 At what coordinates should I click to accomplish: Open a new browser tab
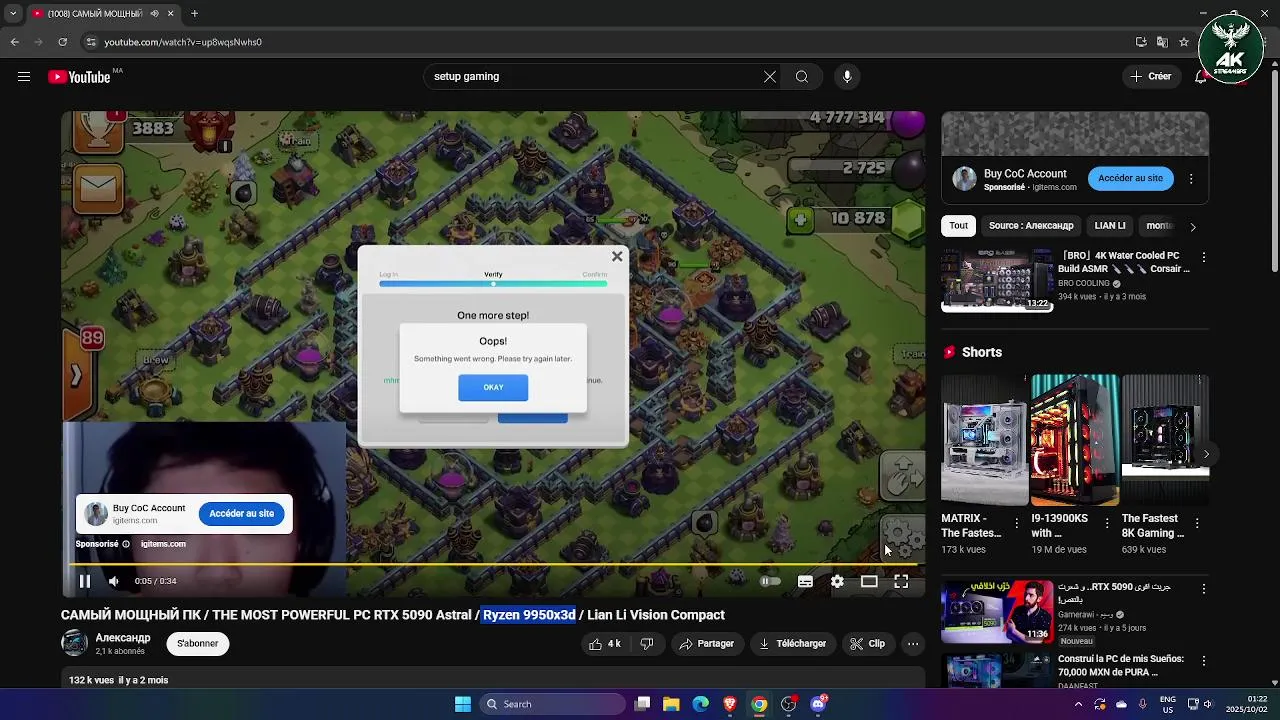(195, 14)
